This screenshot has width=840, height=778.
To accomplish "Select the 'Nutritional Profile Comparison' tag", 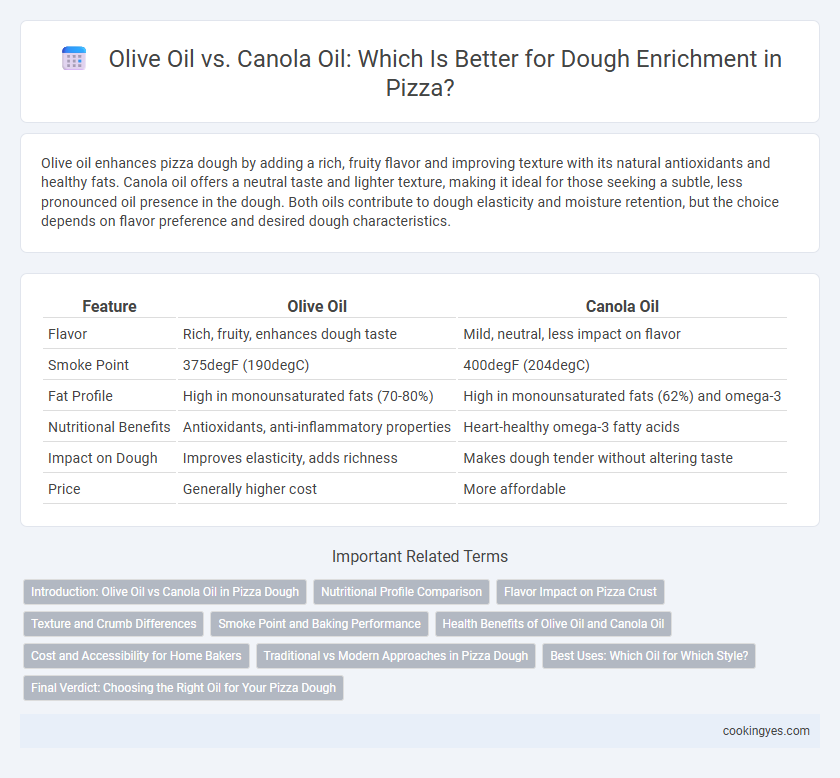I will tap(401, 592).
